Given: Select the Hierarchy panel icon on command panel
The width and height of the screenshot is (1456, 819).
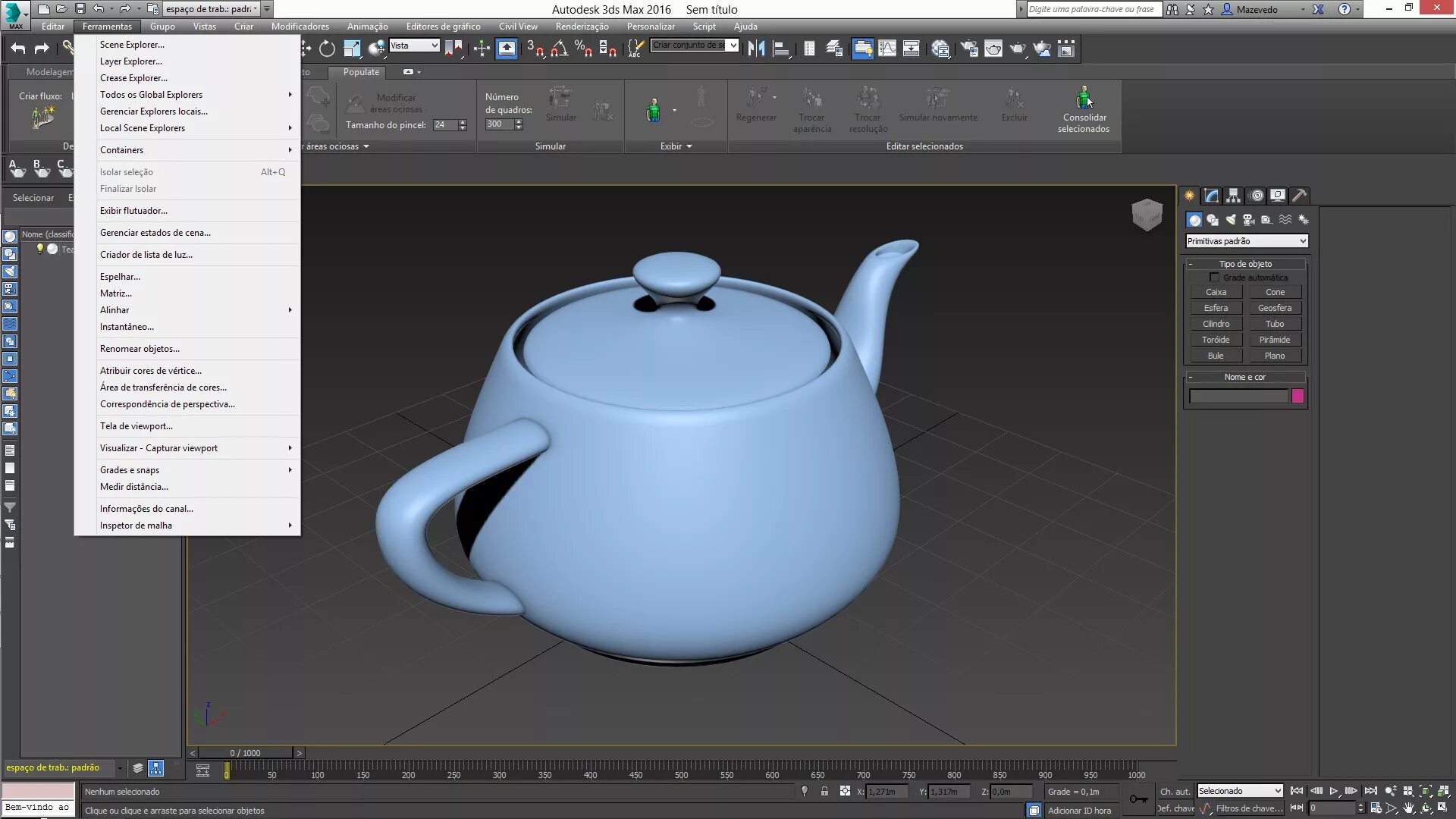Looking at the screenshot, I should [1232, 196].
